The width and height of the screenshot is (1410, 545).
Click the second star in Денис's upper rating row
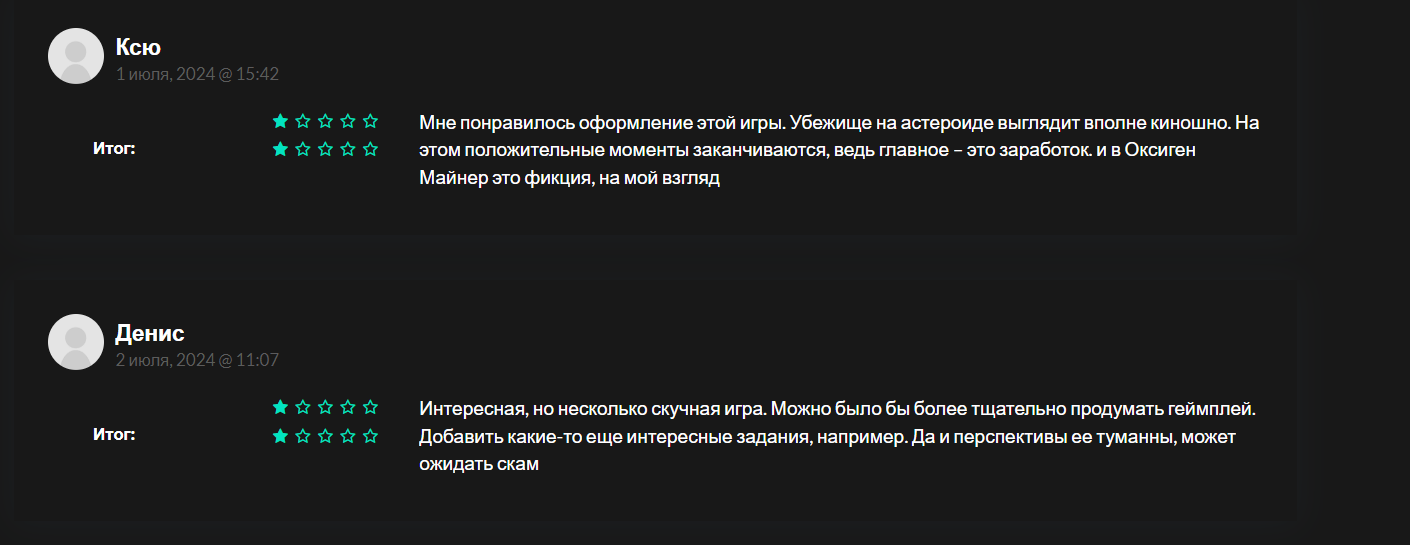pos(303,407)
